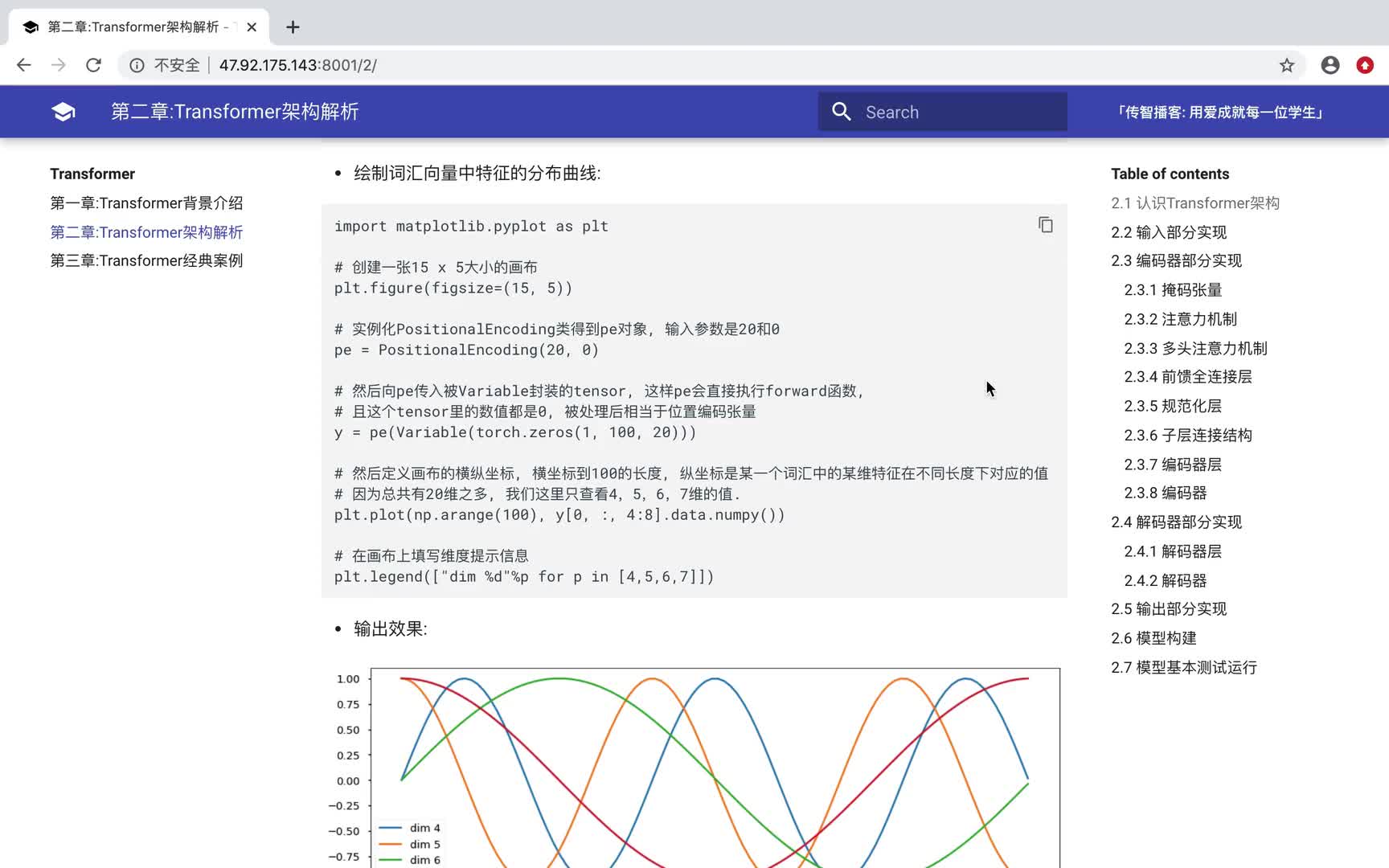This screenshot has width=1389, height=868.
Task: Jump to 2.4.1 解码器层
Action: point(1173,551)
